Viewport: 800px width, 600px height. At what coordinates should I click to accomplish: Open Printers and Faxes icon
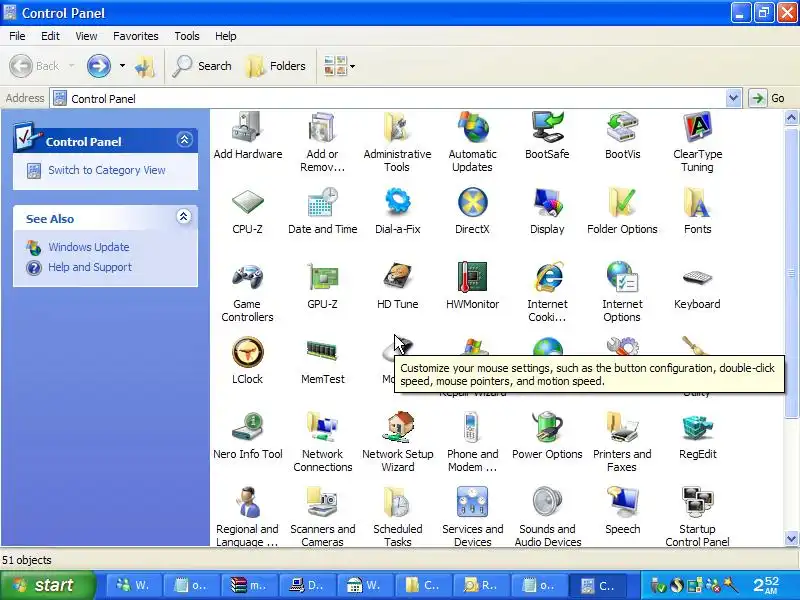click(622, 442)
